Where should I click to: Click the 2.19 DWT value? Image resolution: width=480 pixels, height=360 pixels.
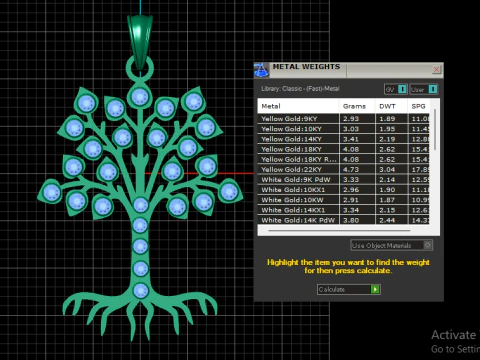click(x=387, y=139)
